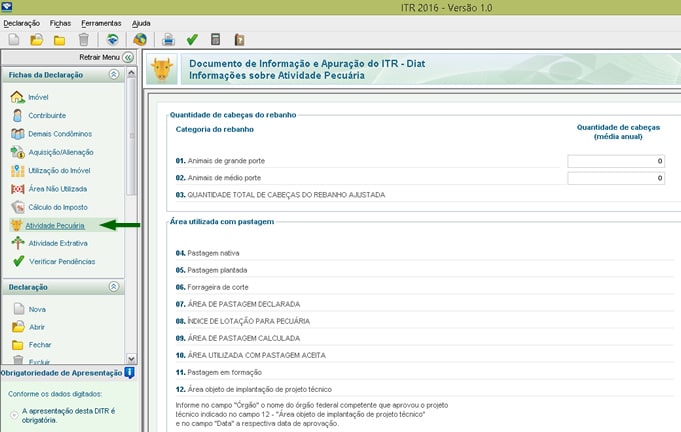The image size is (681, 432).
Task: Open the Ferramentas menu
Action: pos(101,23)
